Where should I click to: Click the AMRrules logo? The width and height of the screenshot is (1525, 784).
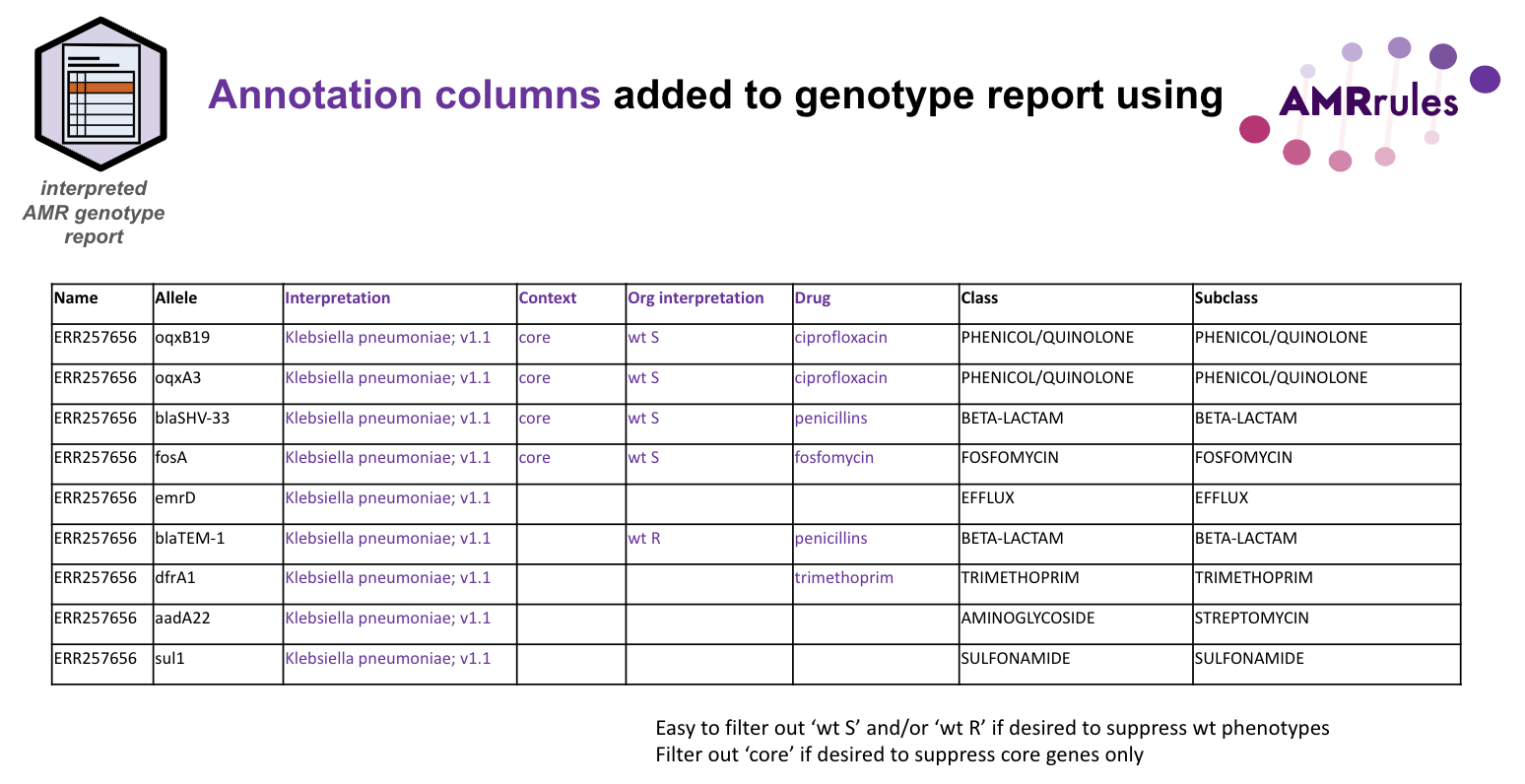click(1369, 103)
